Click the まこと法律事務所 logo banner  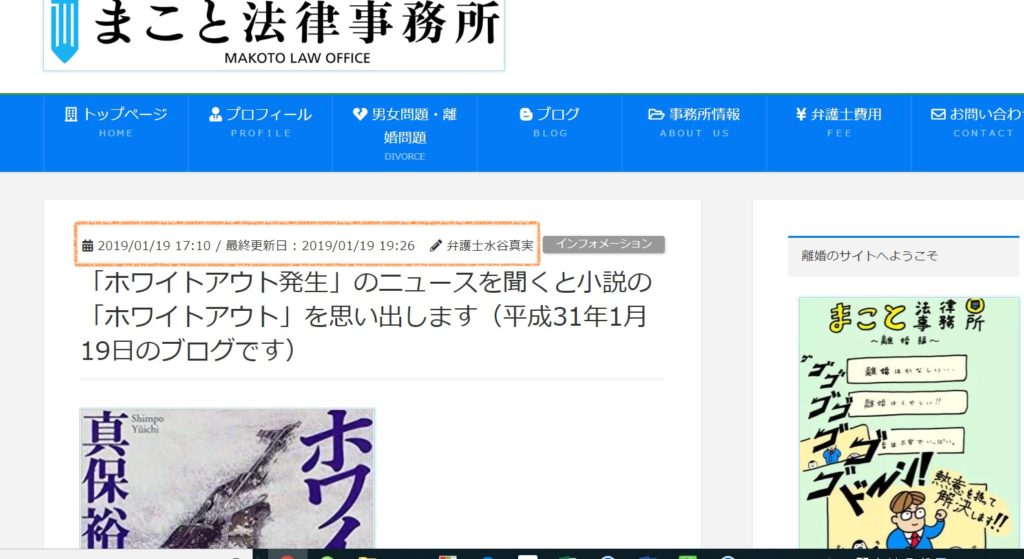[274, 34]
